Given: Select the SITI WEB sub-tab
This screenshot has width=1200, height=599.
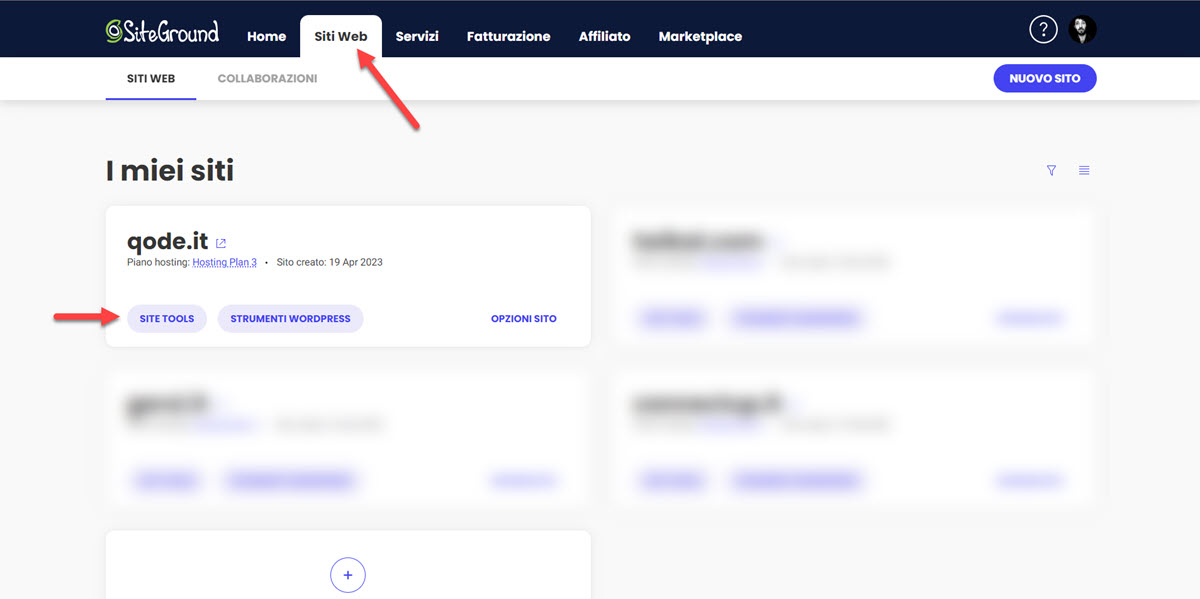Looking at the screenshot, I should 151,78.
